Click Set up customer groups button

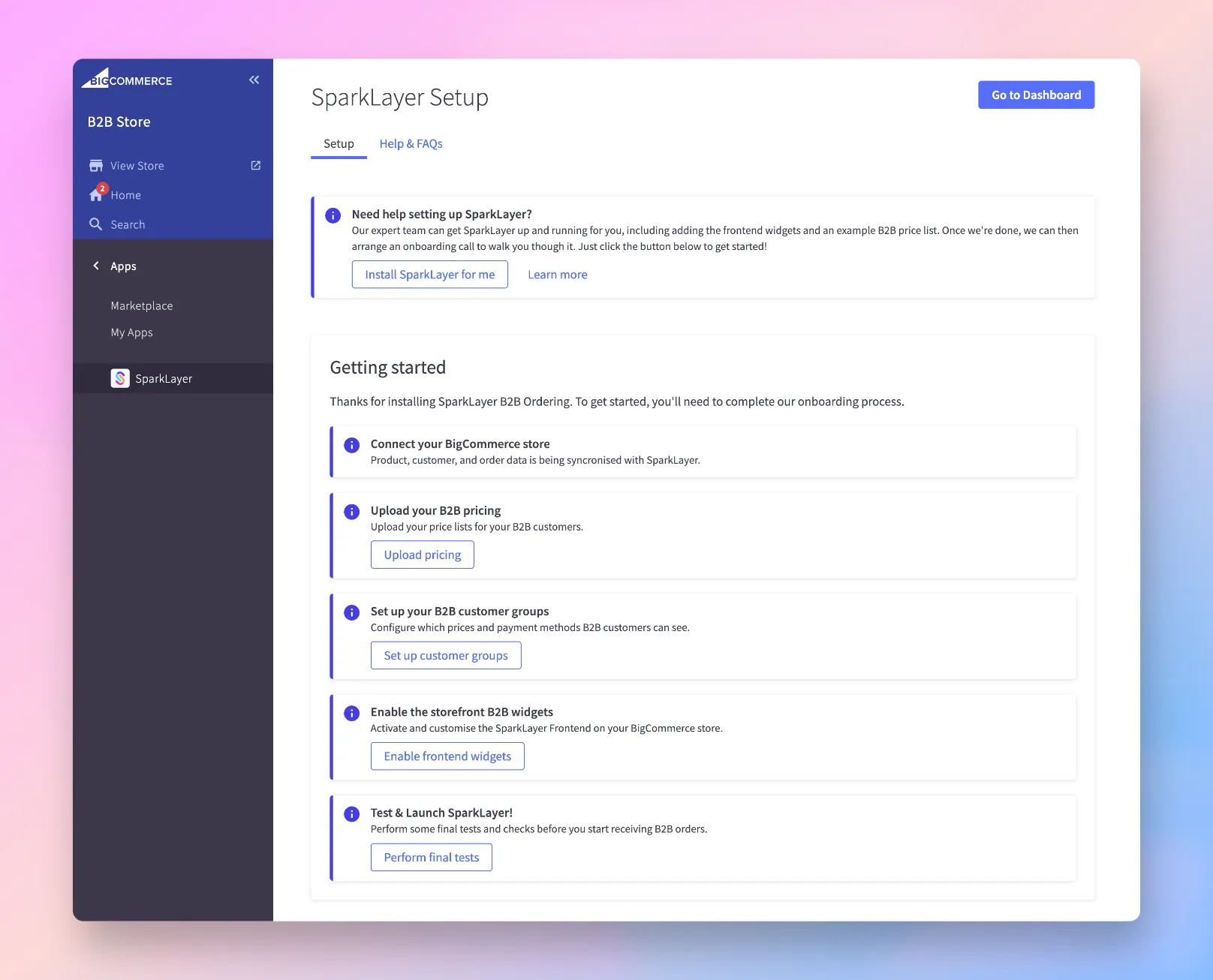(446, 655)
